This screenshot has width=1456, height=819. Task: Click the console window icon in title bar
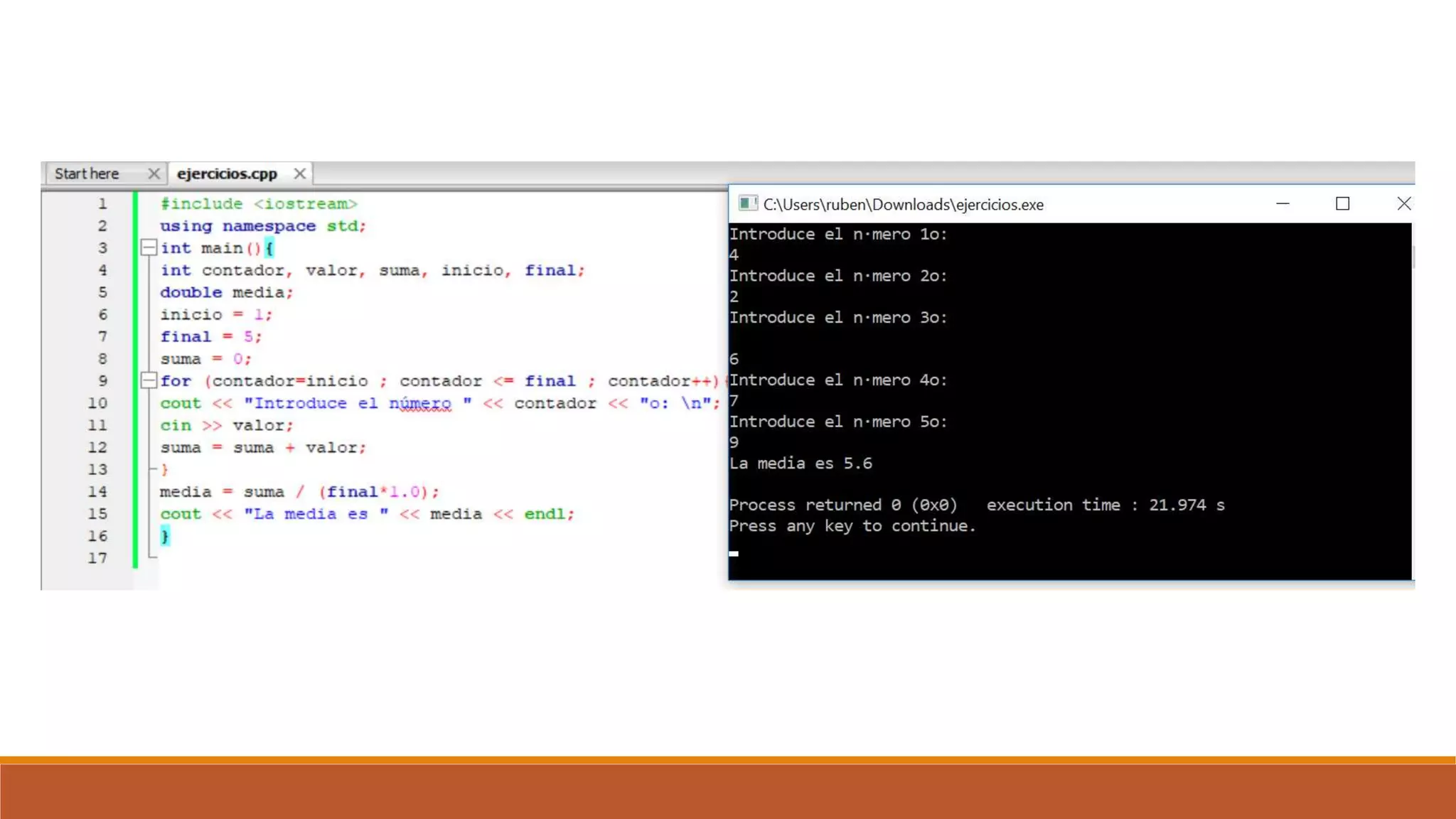click(747, 204)
